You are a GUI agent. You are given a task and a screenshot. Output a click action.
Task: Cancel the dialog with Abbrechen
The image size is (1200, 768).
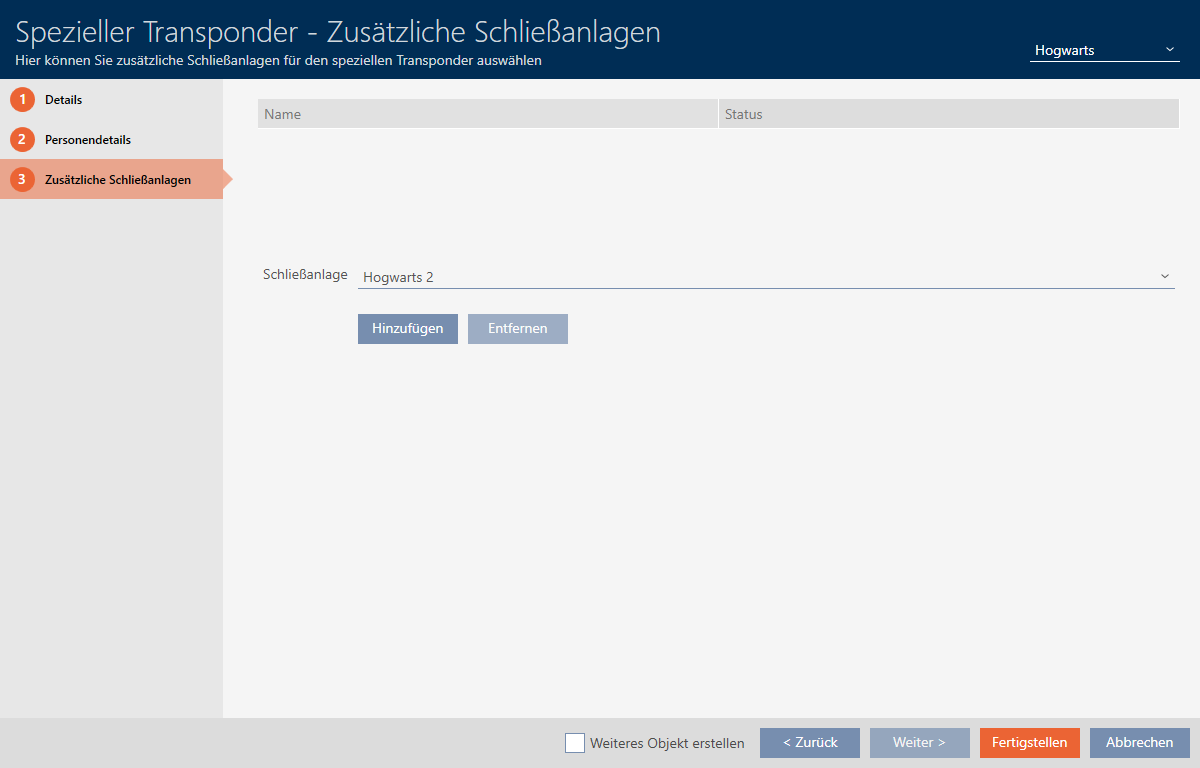click(x=1140, y=743)
